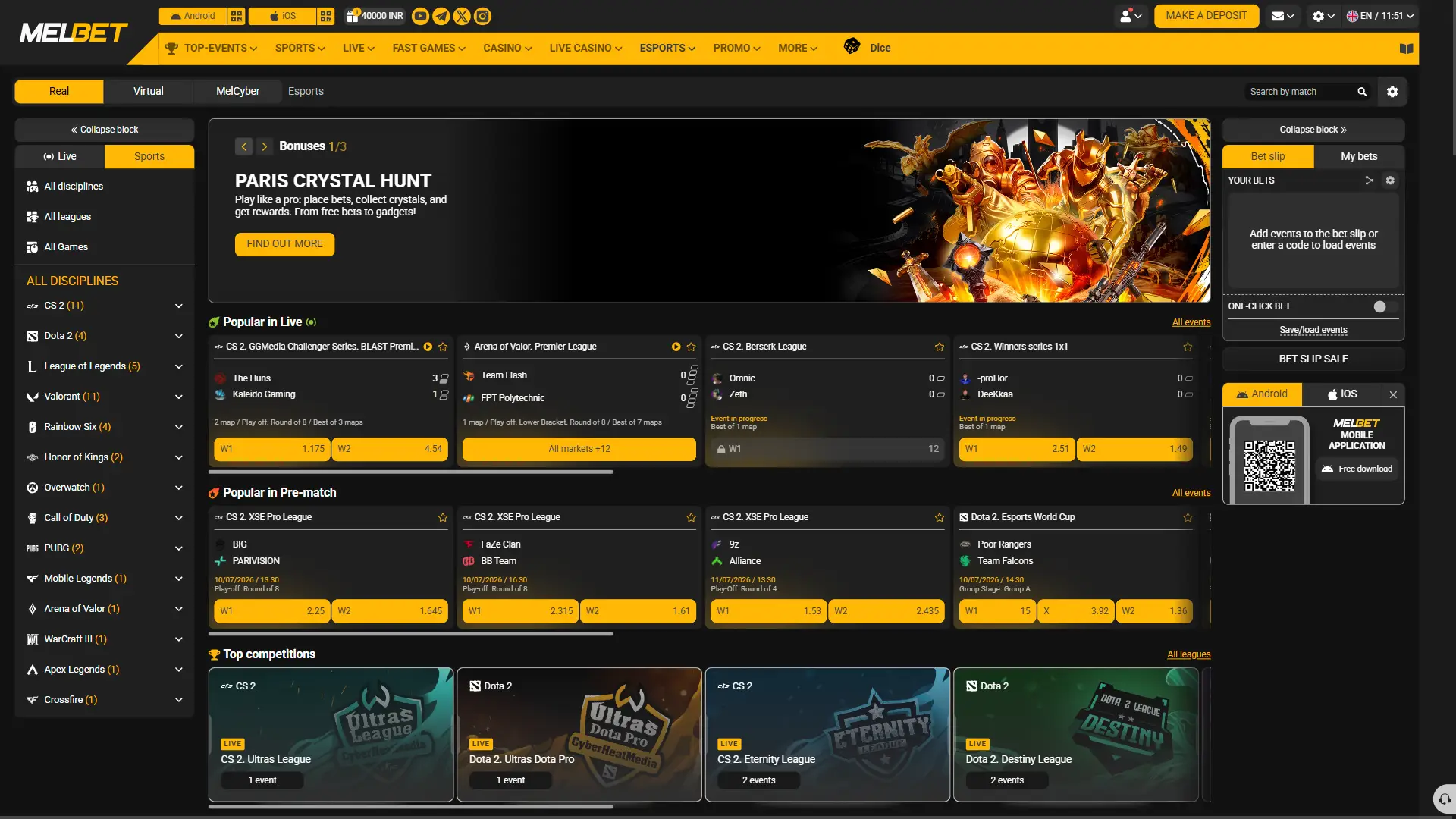The image size is (1456, 819).
Task: Click the iOS QR code icon
Action: tap(326, 16)
